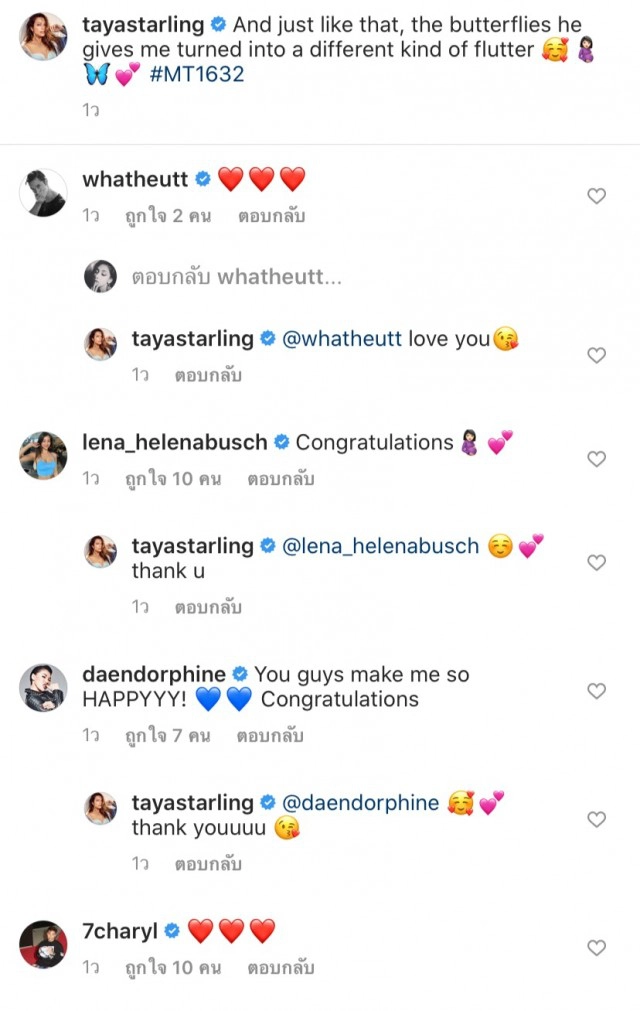Open lena_helenabusch's avatar
The height and width of the screenshot is (1011, 640).
point(43,455)
